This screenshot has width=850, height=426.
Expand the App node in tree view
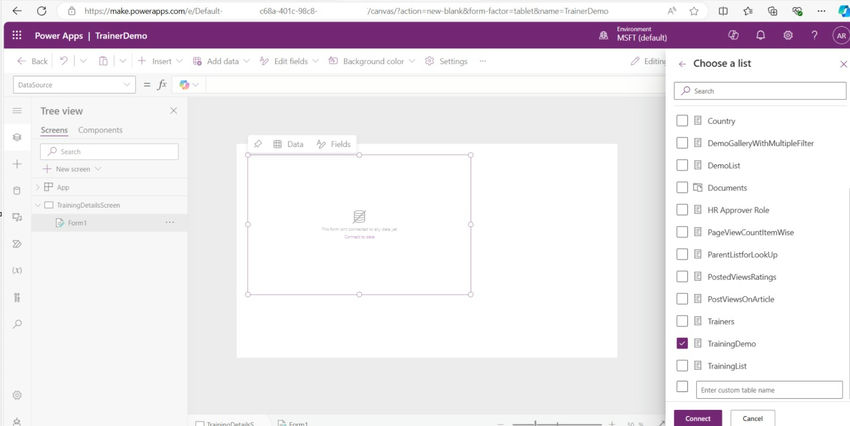(x=37, y=187)
